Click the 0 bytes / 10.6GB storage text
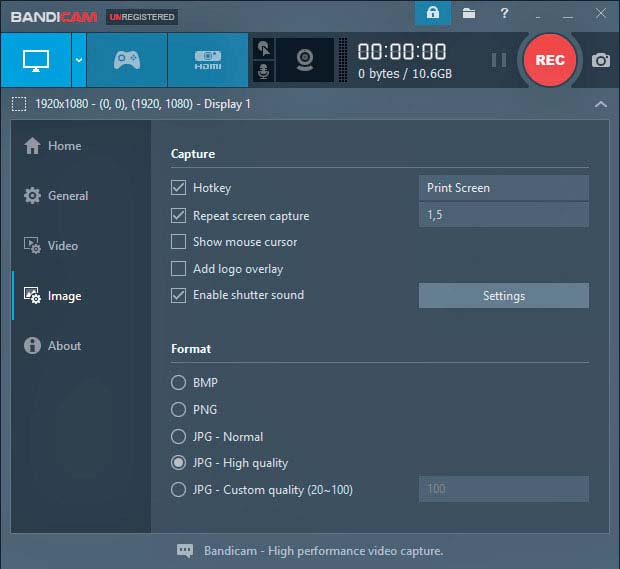620x569 pixels. tap(405, 74)
